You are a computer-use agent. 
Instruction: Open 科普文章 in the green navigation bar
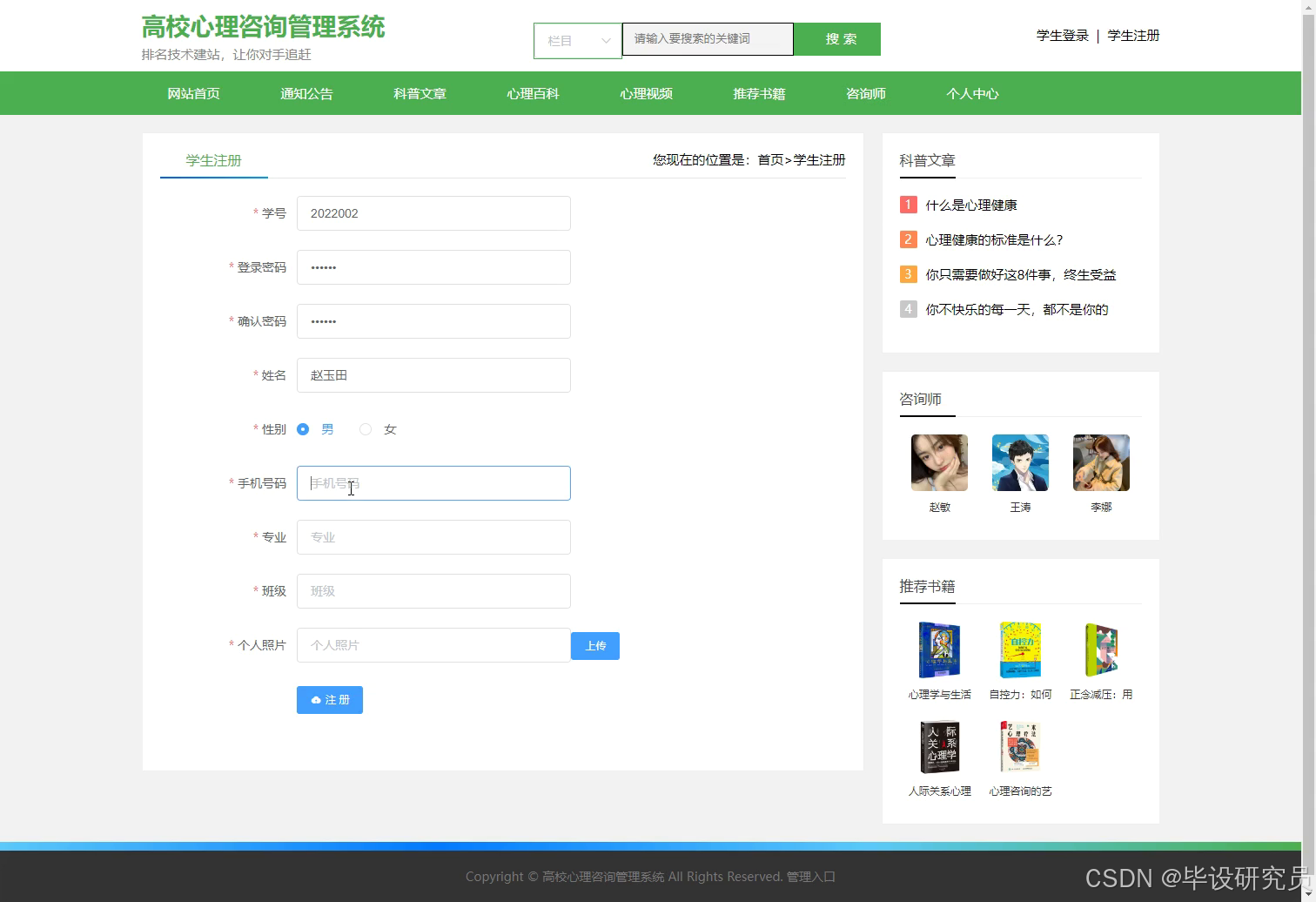(x=420, y=94)
